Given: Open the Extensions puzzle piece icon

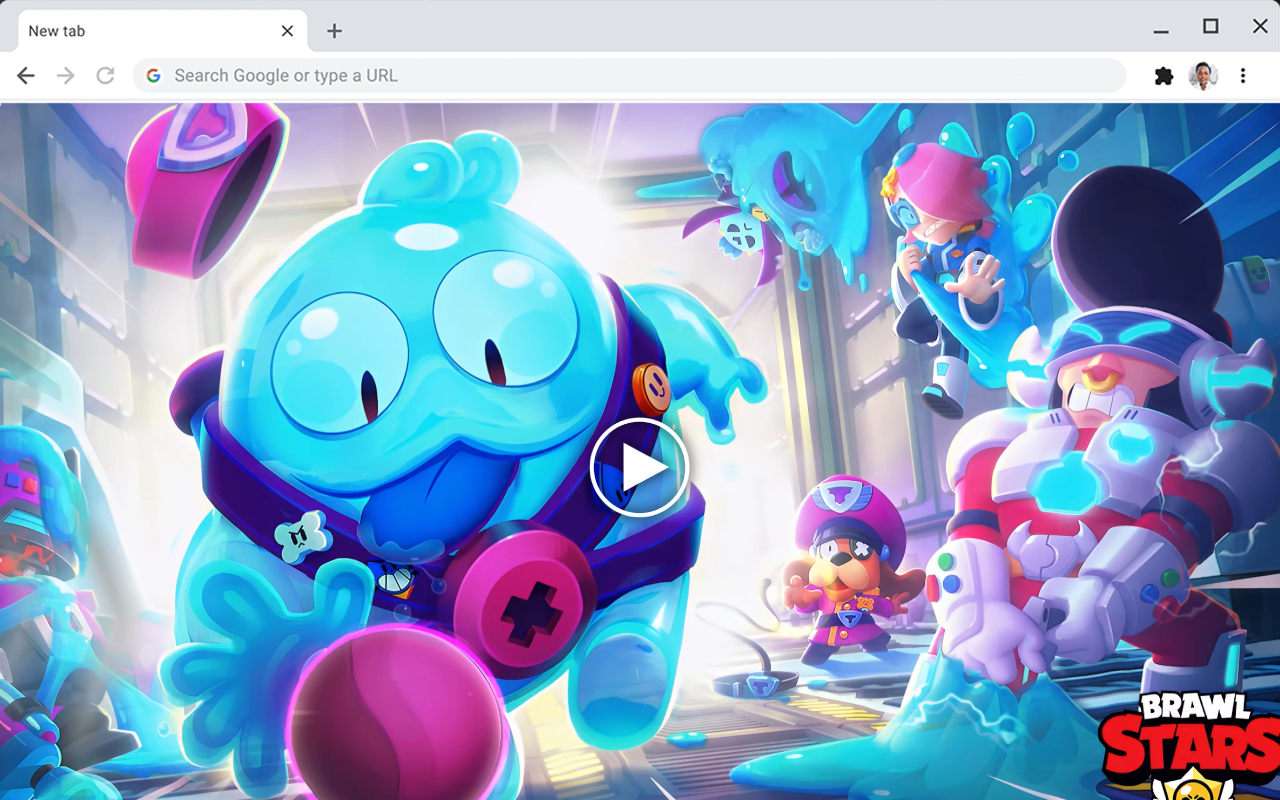Looking at the screenshot, I should [1163, 75].
